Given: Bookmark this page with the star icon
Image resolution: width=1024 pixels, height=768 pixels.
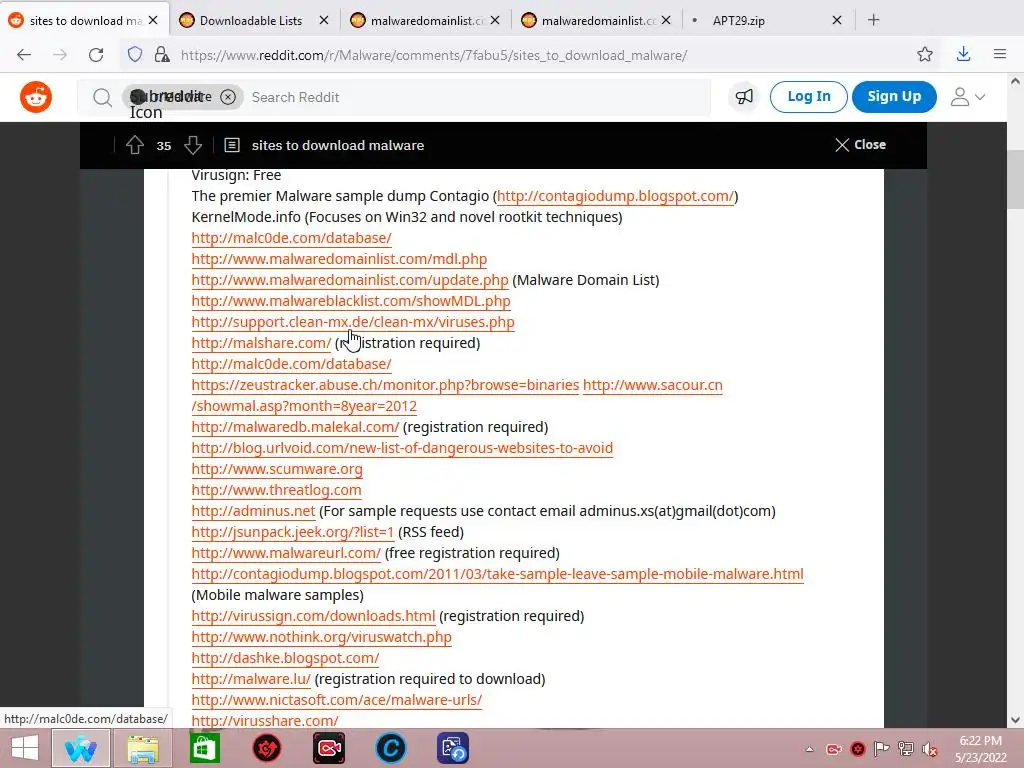Looking at the screenshot, I should tap(925, 55).
